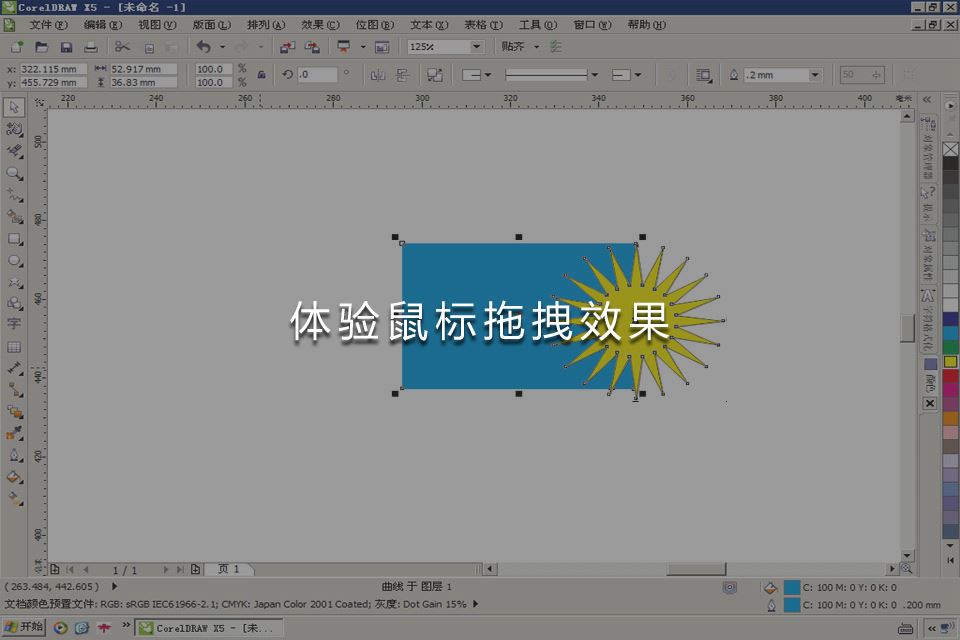Open the Application launcher icon

click(x=343, y=47)
